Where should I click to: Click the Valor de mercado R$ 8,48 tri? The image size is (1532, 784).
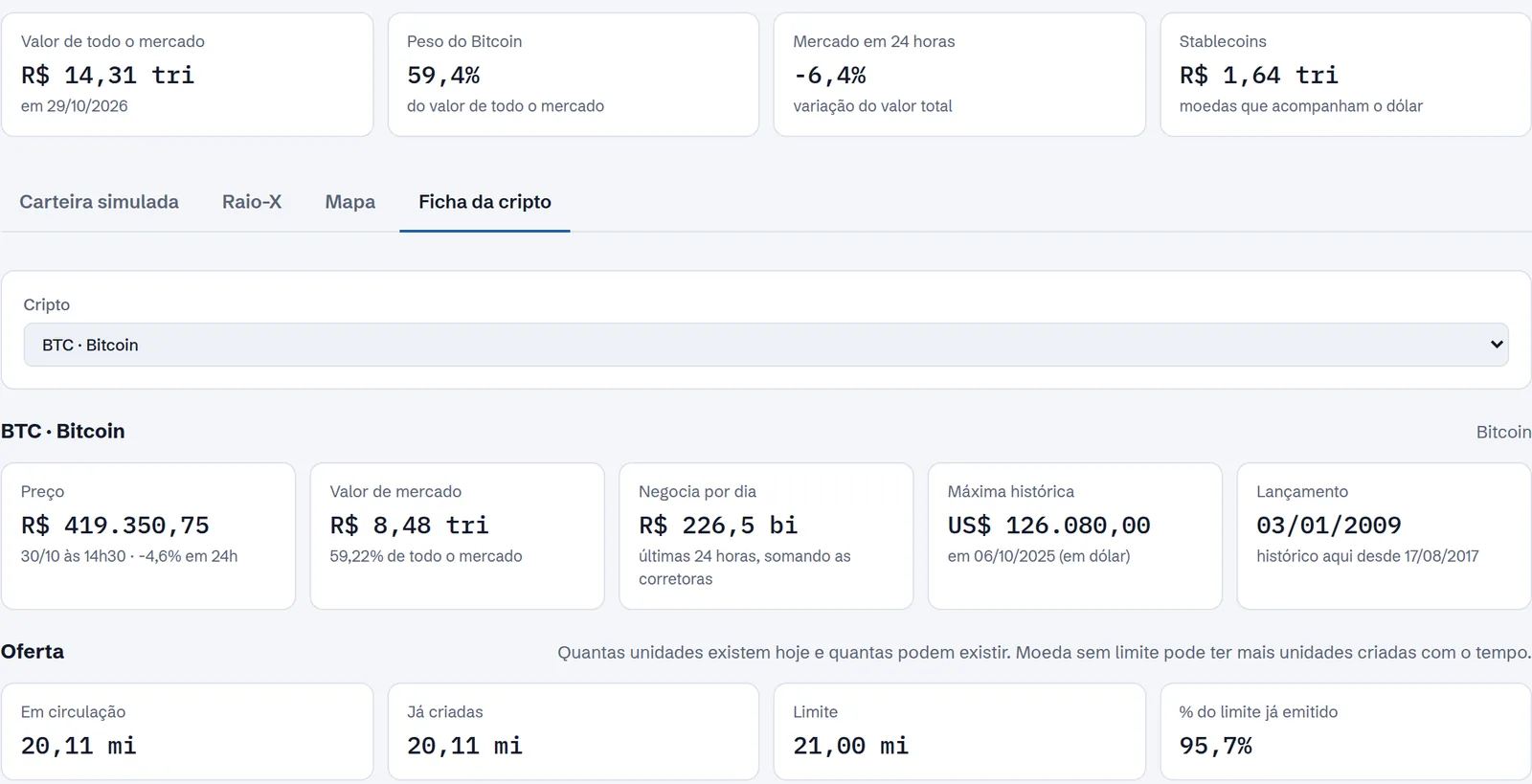click(x=409, y=525)
